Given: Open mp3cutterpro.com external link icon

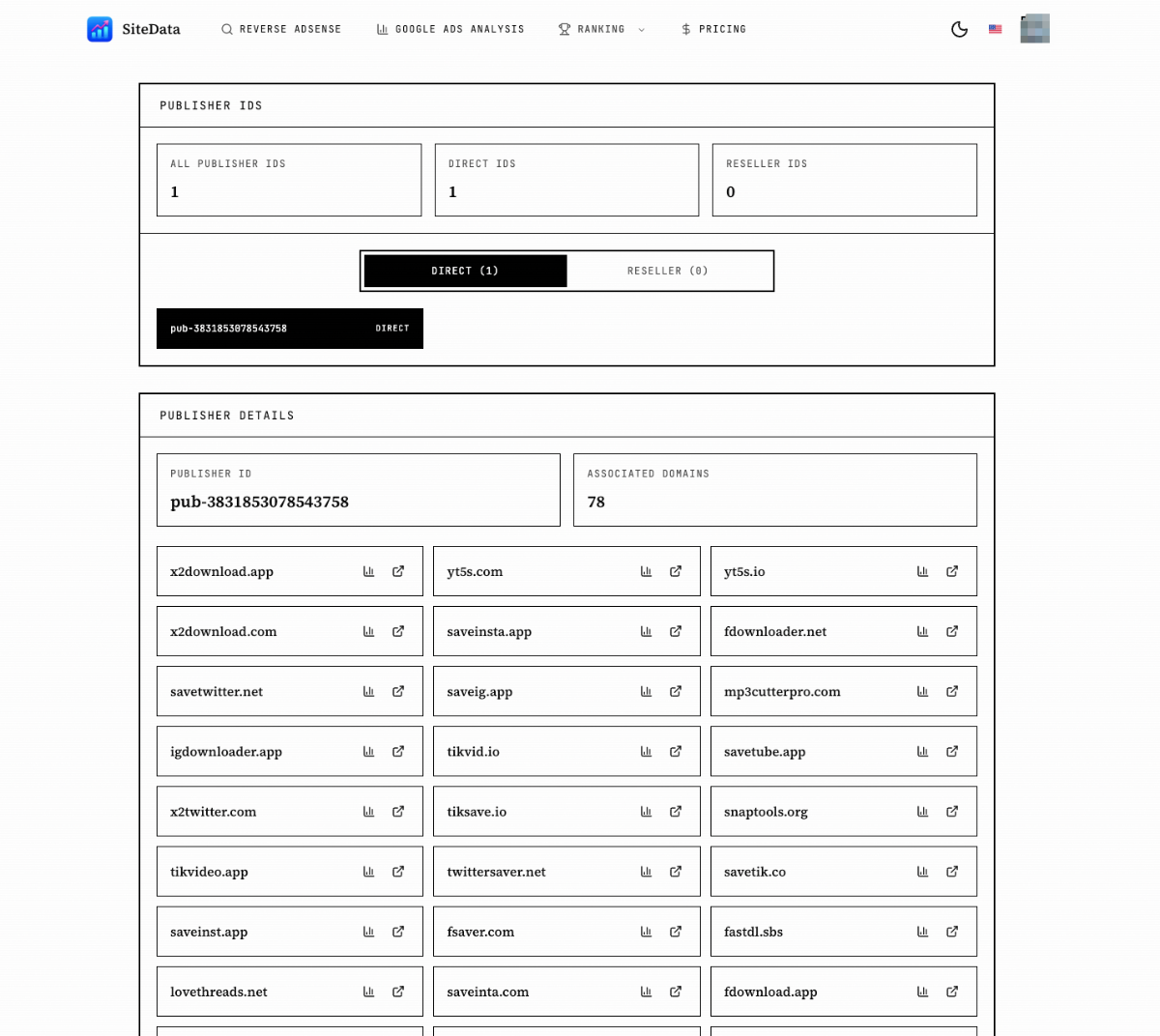Looking at the screenshot, I should tap(952, 691).
